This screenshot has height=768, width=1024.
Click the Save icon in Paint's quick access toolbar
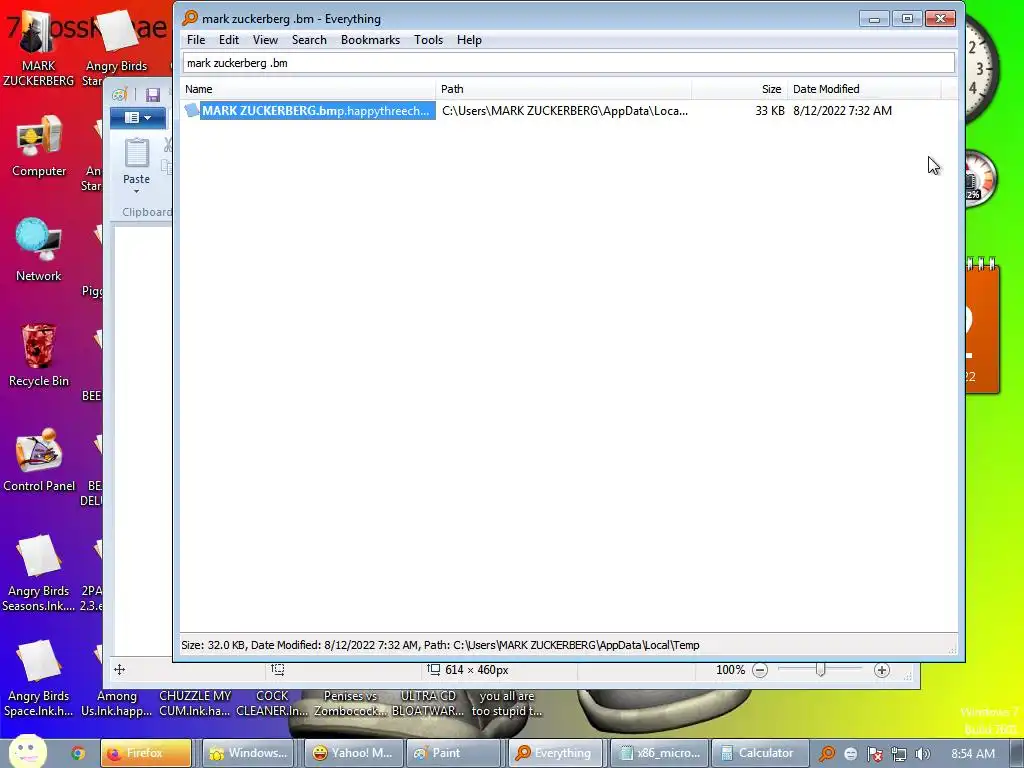click(153, 95)
